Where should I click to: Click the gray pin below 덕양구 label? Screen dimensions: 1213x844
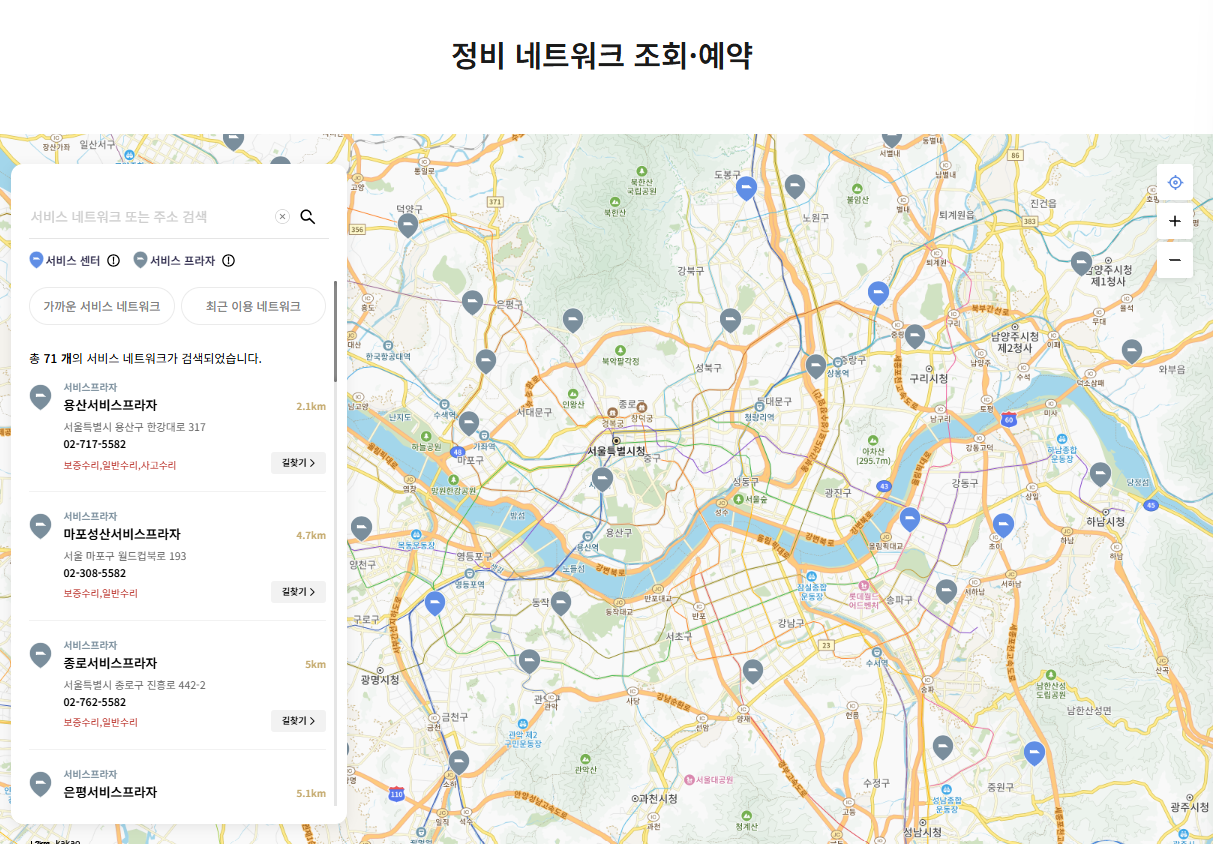[407, 225]
